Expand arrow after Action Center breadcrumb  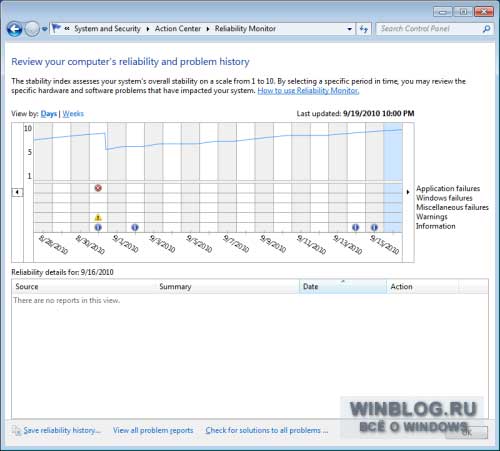(x=208, y=29)
